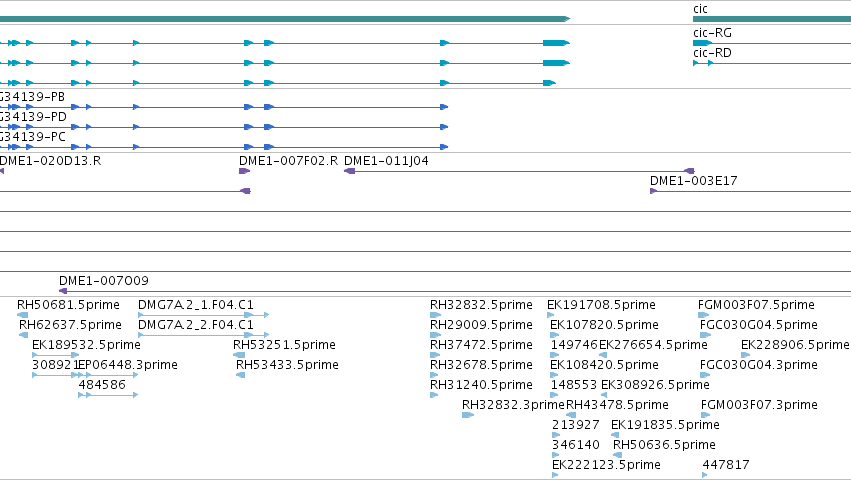The width and height of the screenshot is (851, 480).
Task: Select EK191835.5prime EST label
Action: [665, 425]
